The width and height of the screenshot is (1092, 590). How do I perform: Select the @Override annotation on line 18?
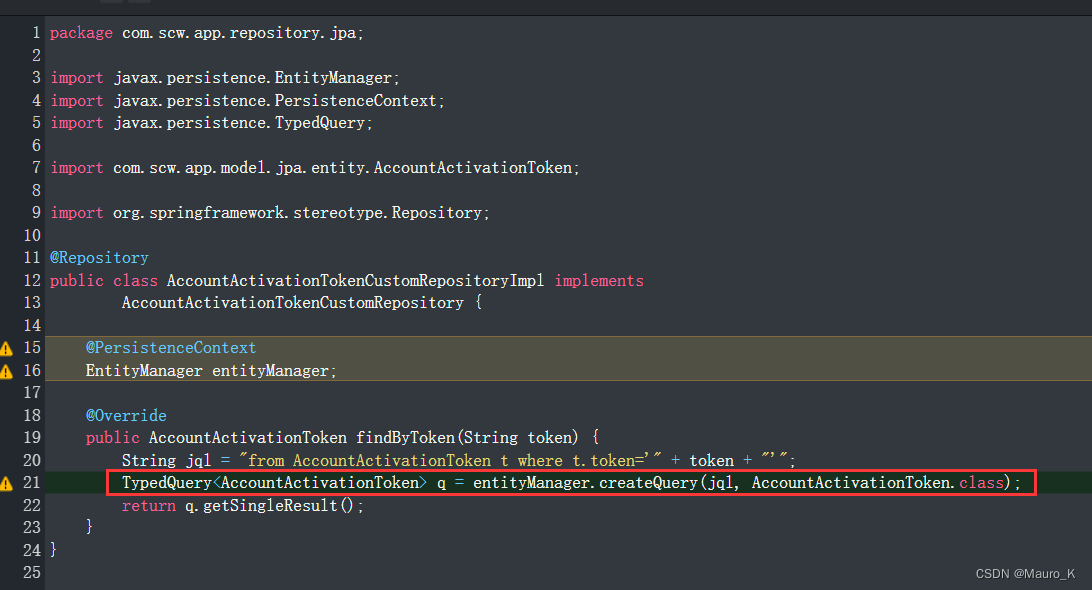[125, 414]
